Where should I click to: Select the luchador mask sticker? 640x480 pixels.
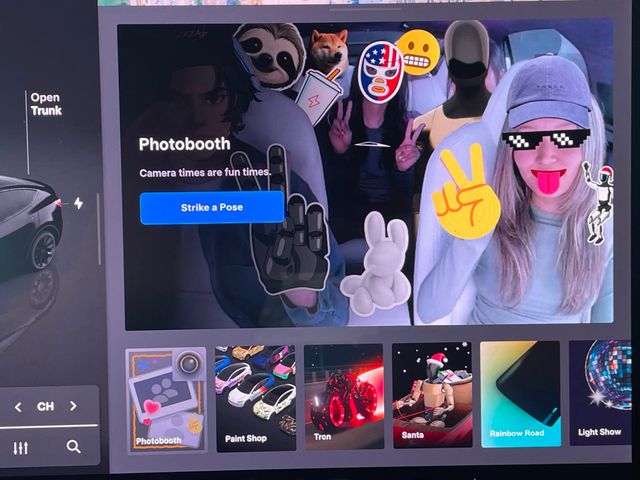(x=379, y=70)
